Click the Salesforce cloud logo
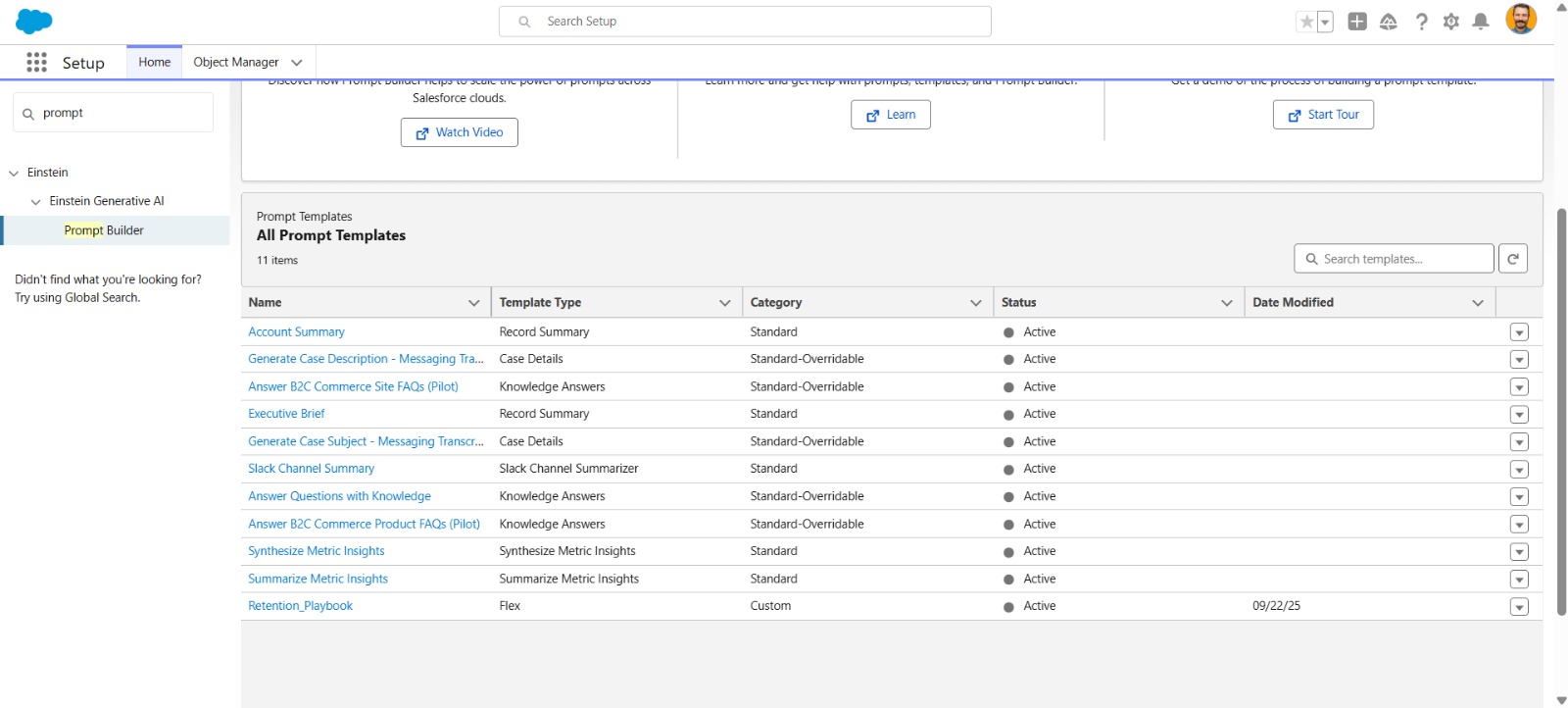This screenshot has height=708, width=1568. coord(34,21)
